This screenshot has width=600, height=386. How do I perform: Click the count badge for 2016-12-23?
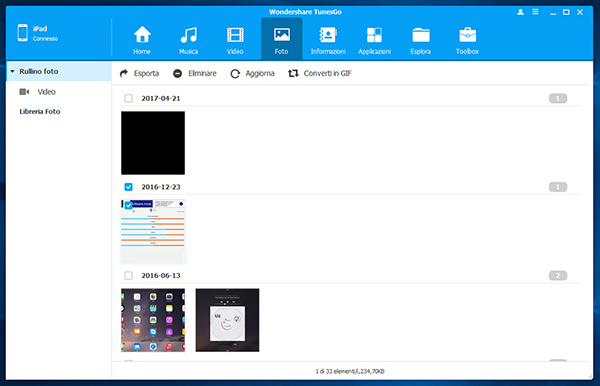pyautogui.click(x=558, y=187)
